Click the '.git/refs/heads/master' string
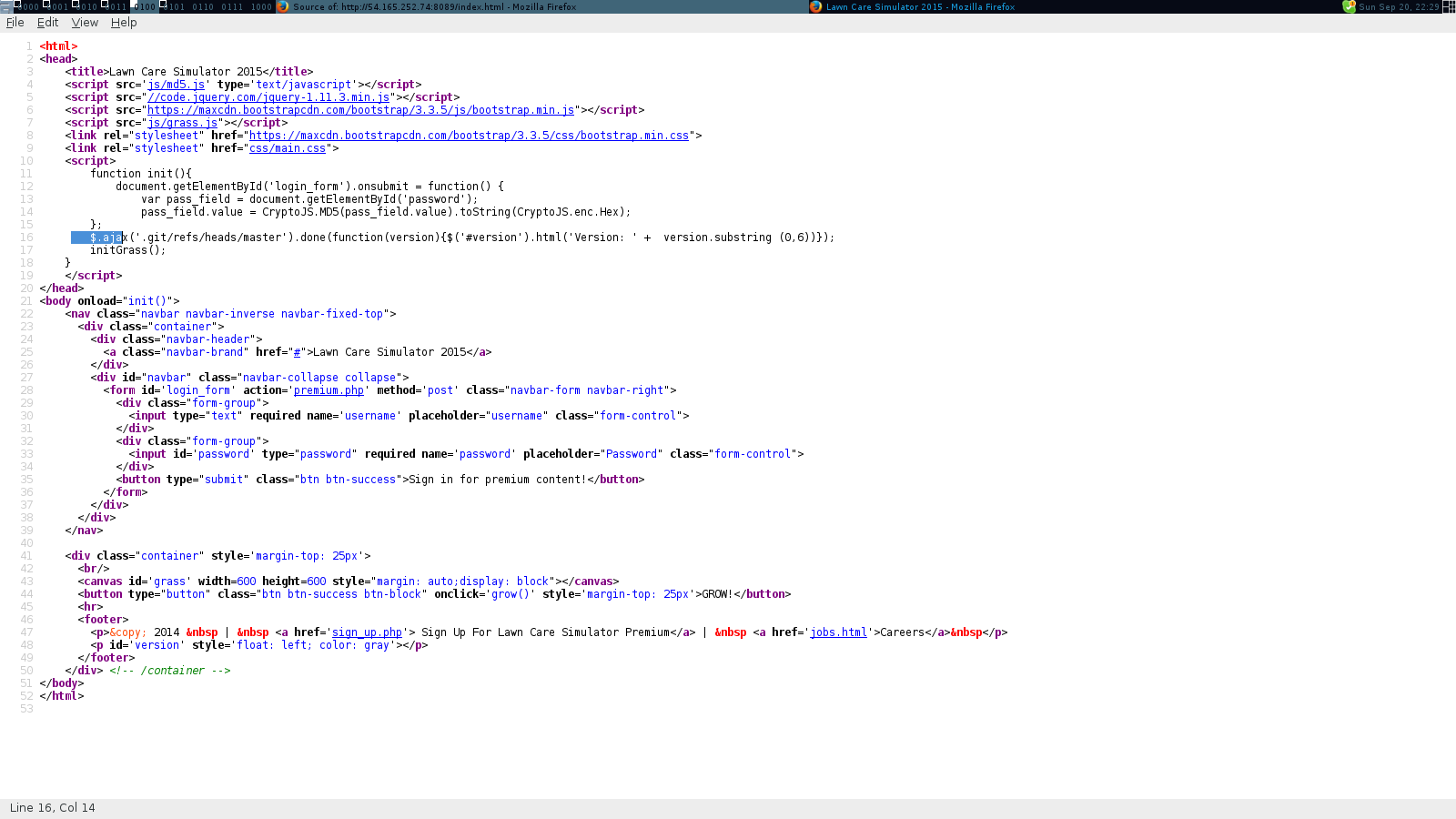 coord(217,238)
